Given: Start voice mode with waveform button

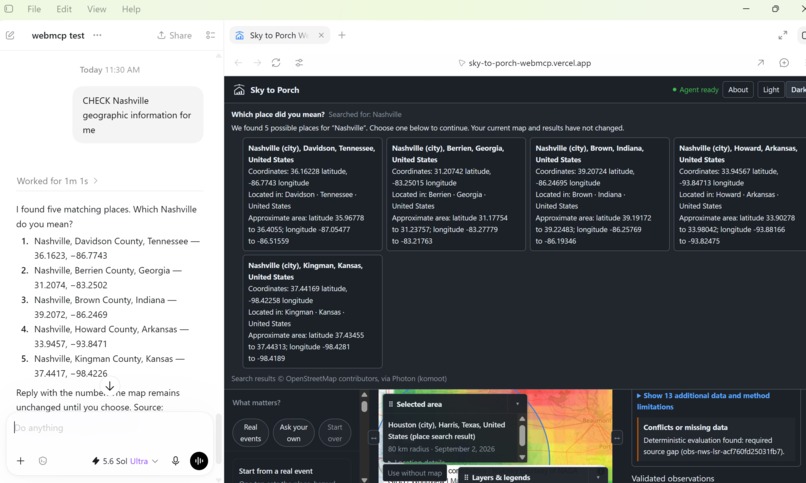Looking at the screenshot, I should [199, 461].
